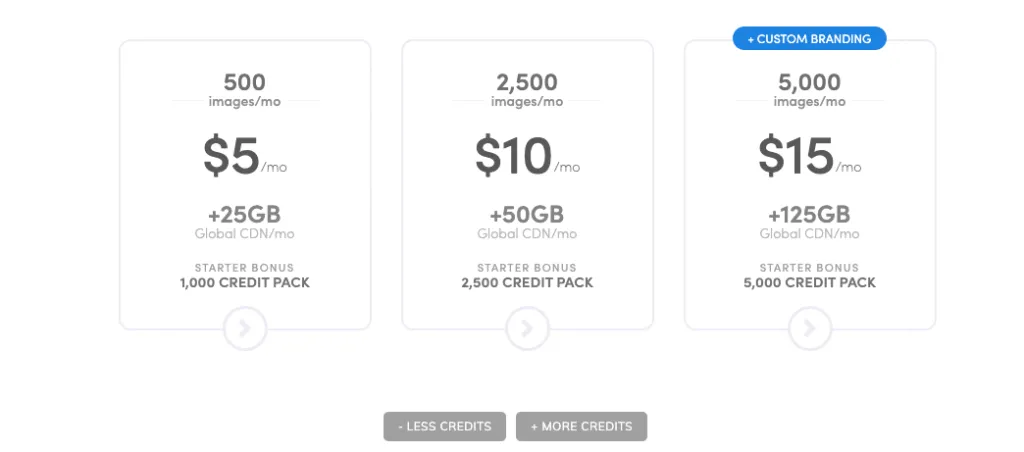Select the 2,500 images/mo plan heading
Viewport: 1024px width, 452px height.
tap(527, 89)
